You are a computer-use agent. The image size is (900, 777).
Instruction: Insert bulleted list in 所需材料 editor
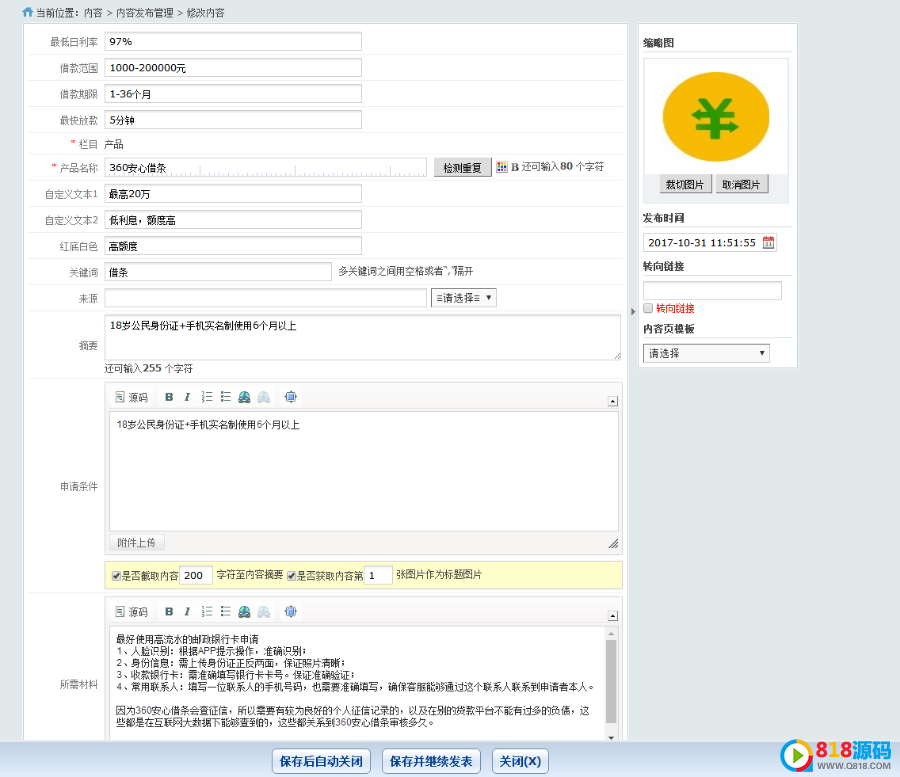coord(226,612)
